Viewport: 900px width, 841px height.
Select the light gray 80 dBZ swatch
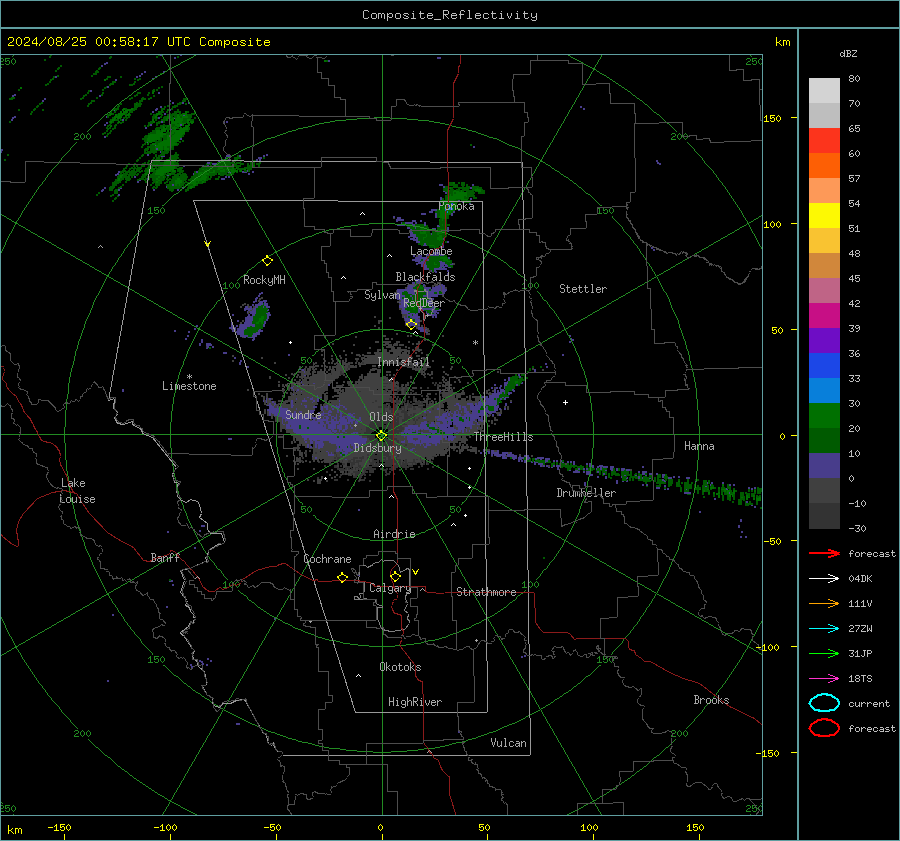click(824, 91)
